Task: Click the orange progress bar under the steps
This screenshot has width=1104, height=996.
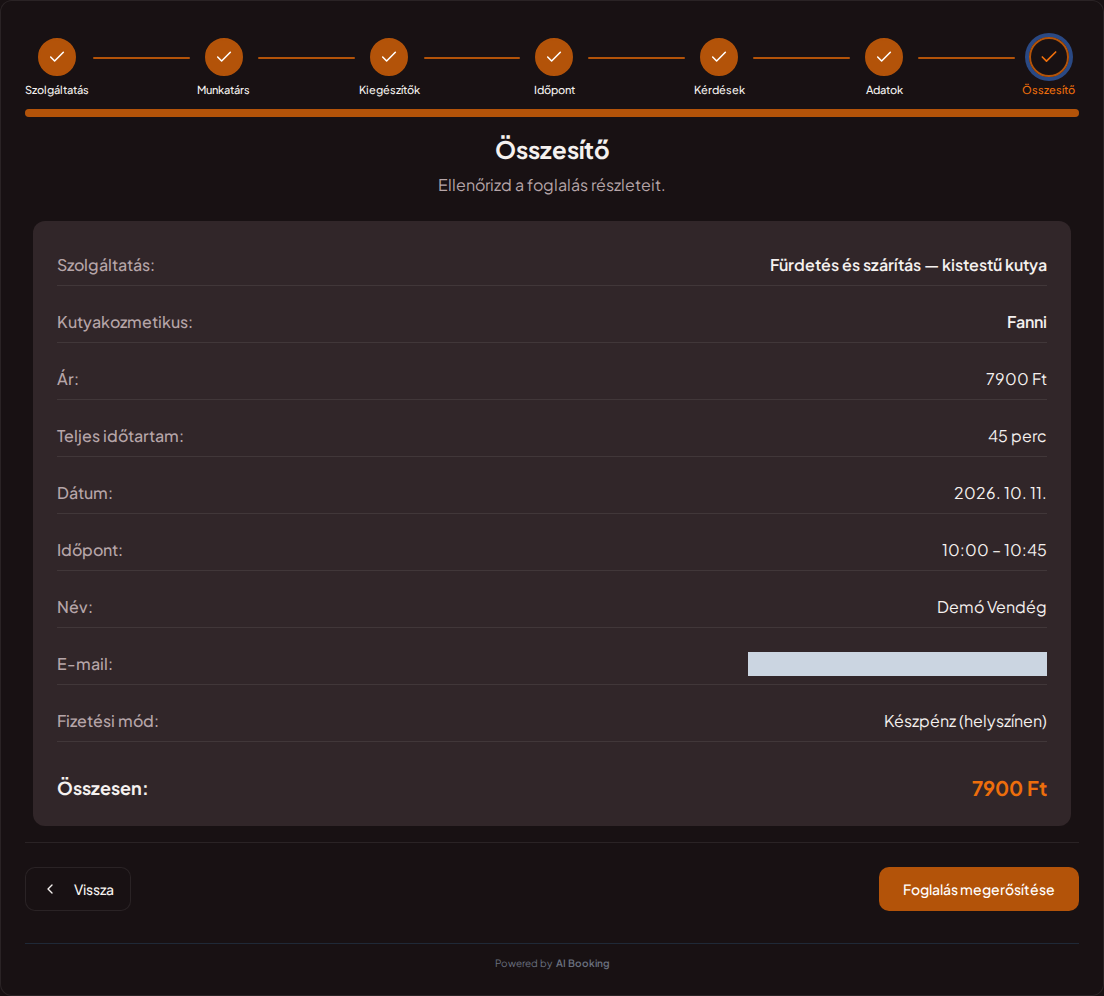Action: (x=552, y=113)
